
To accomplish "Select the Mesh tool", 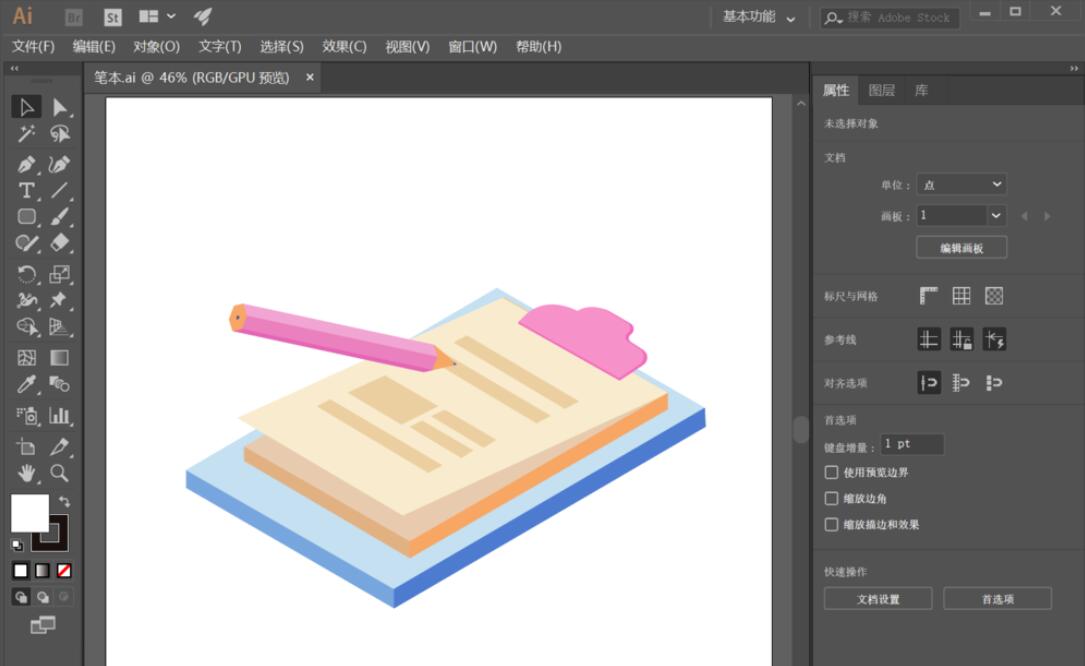I will point(26,358).
